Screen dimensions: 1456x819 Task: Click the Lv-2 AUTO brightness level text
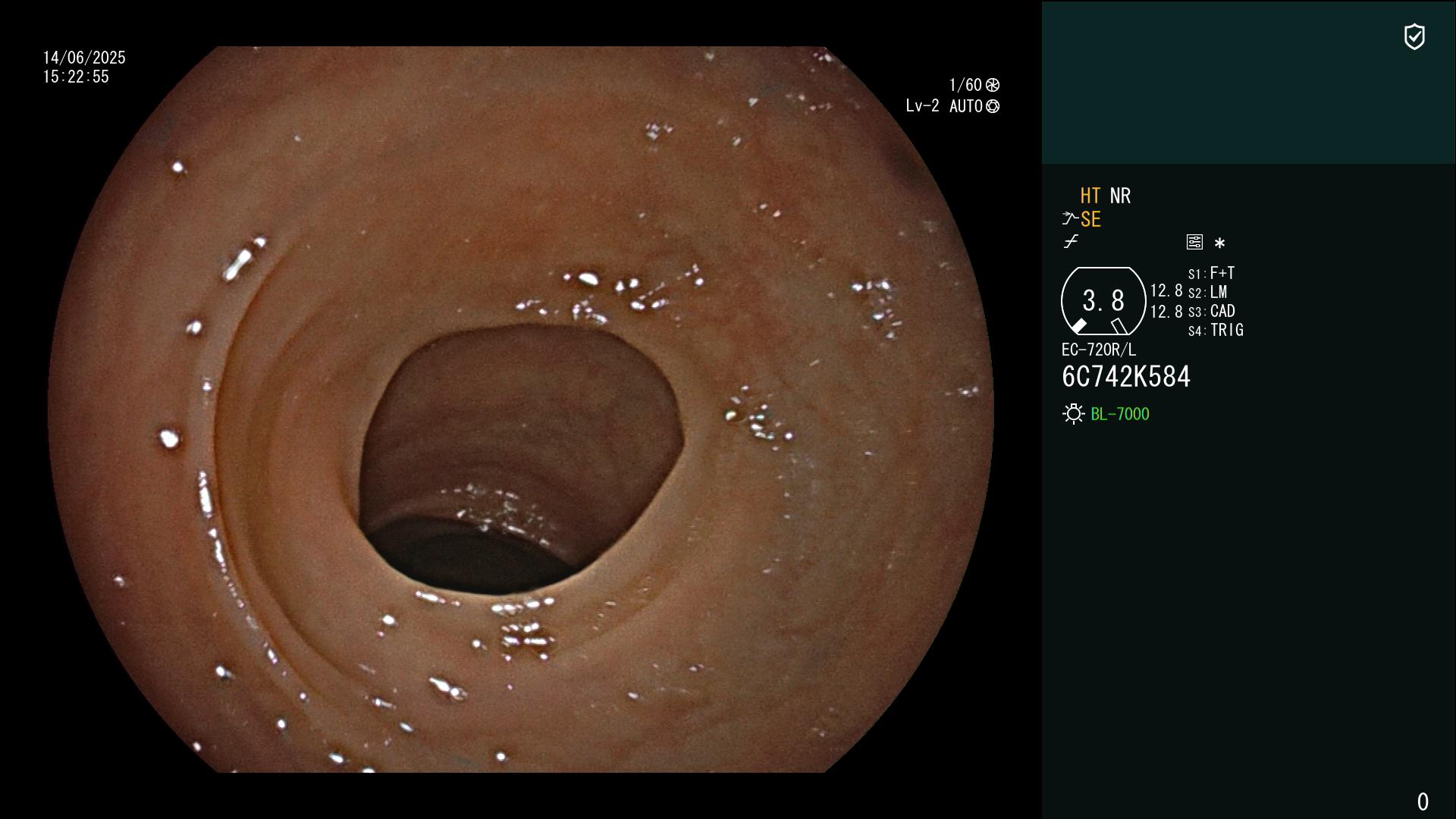click(944, 106)
